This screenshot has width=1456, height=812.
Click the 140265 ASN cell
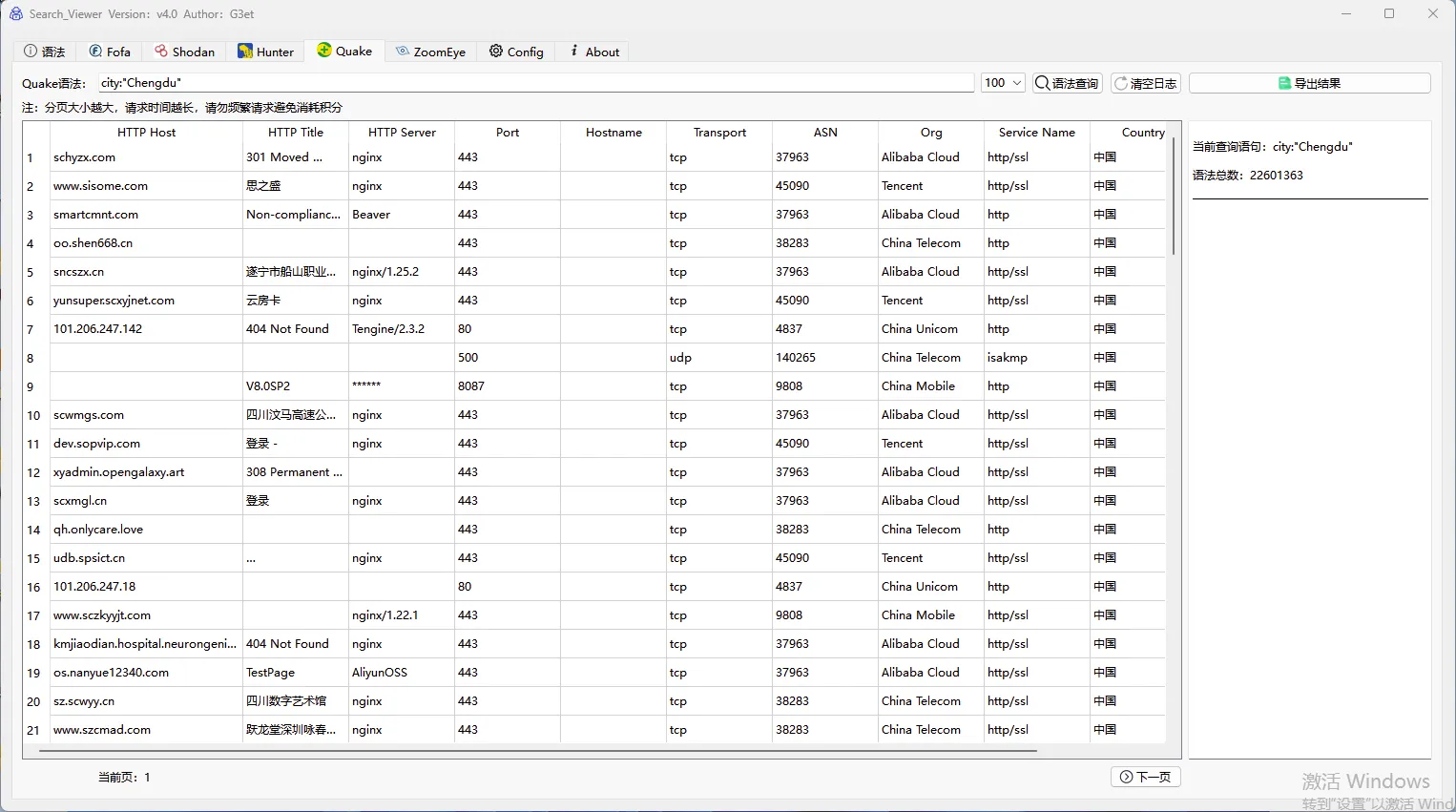(x=825, y=358)
